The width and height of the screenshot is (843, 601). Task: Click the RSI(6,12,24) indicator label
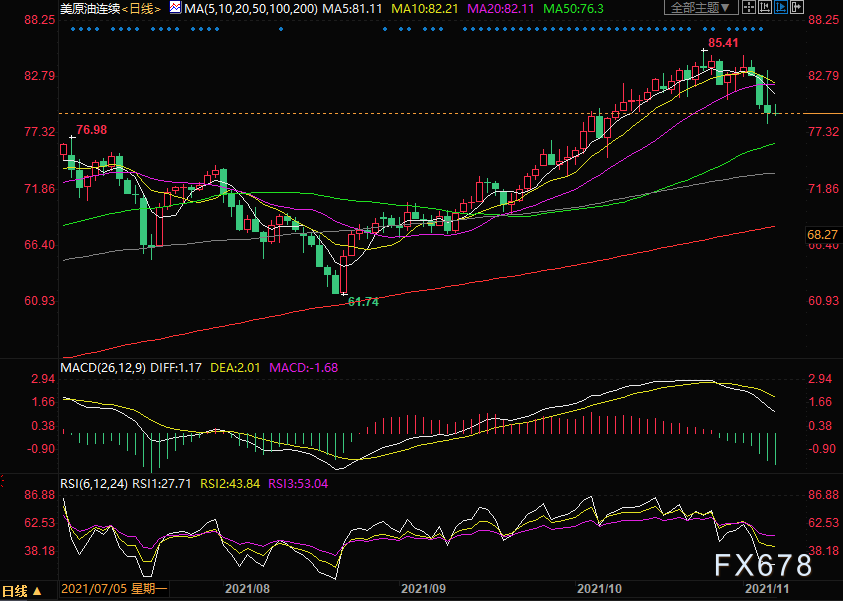94,483
